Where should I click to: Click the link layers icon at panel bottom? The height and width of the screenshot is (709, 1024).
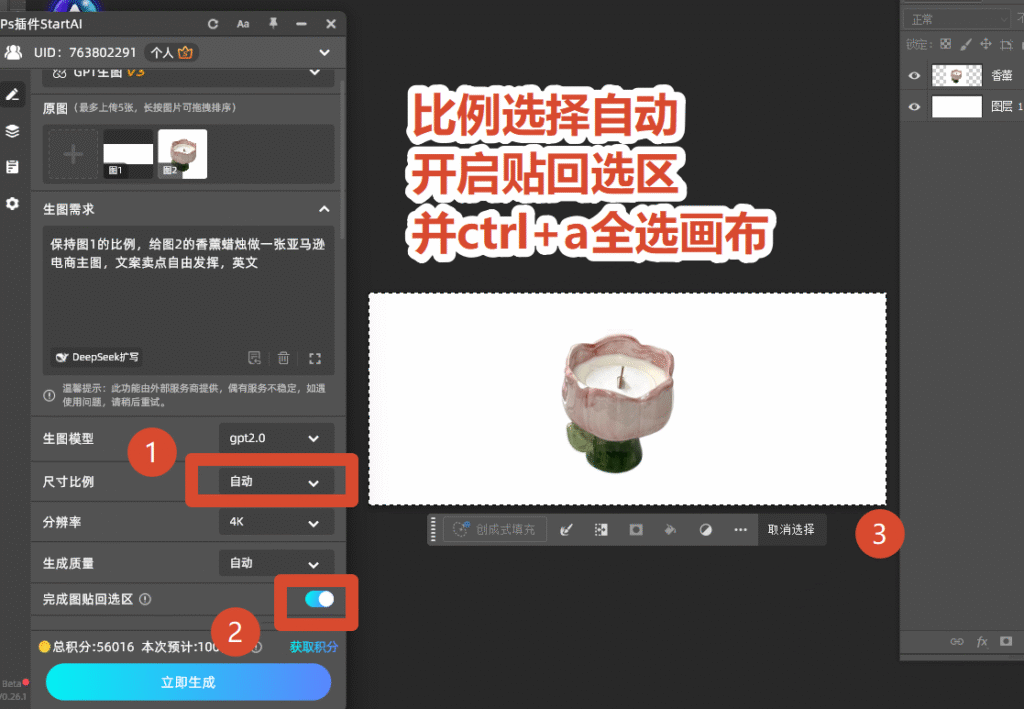(x=957, y=642)
